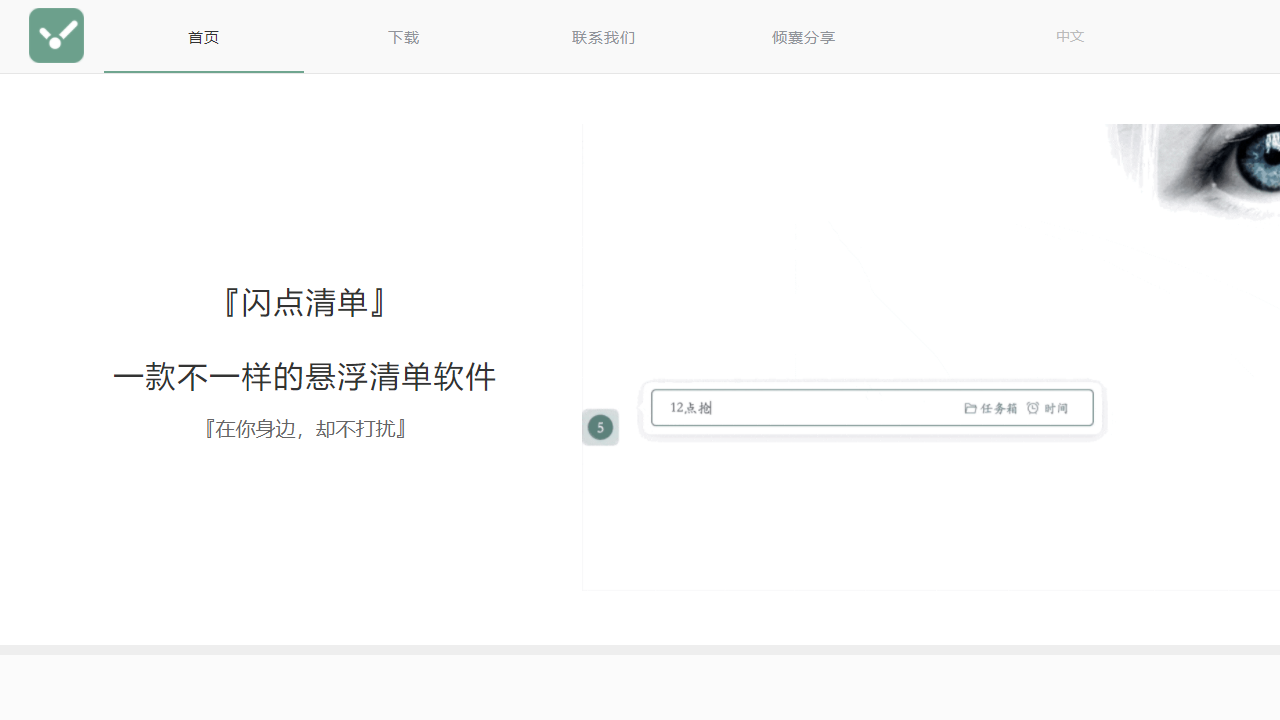The width and height of the screenshot is (1280, 720).
Task: Open the 中文 language selector
Action: 1070,36
